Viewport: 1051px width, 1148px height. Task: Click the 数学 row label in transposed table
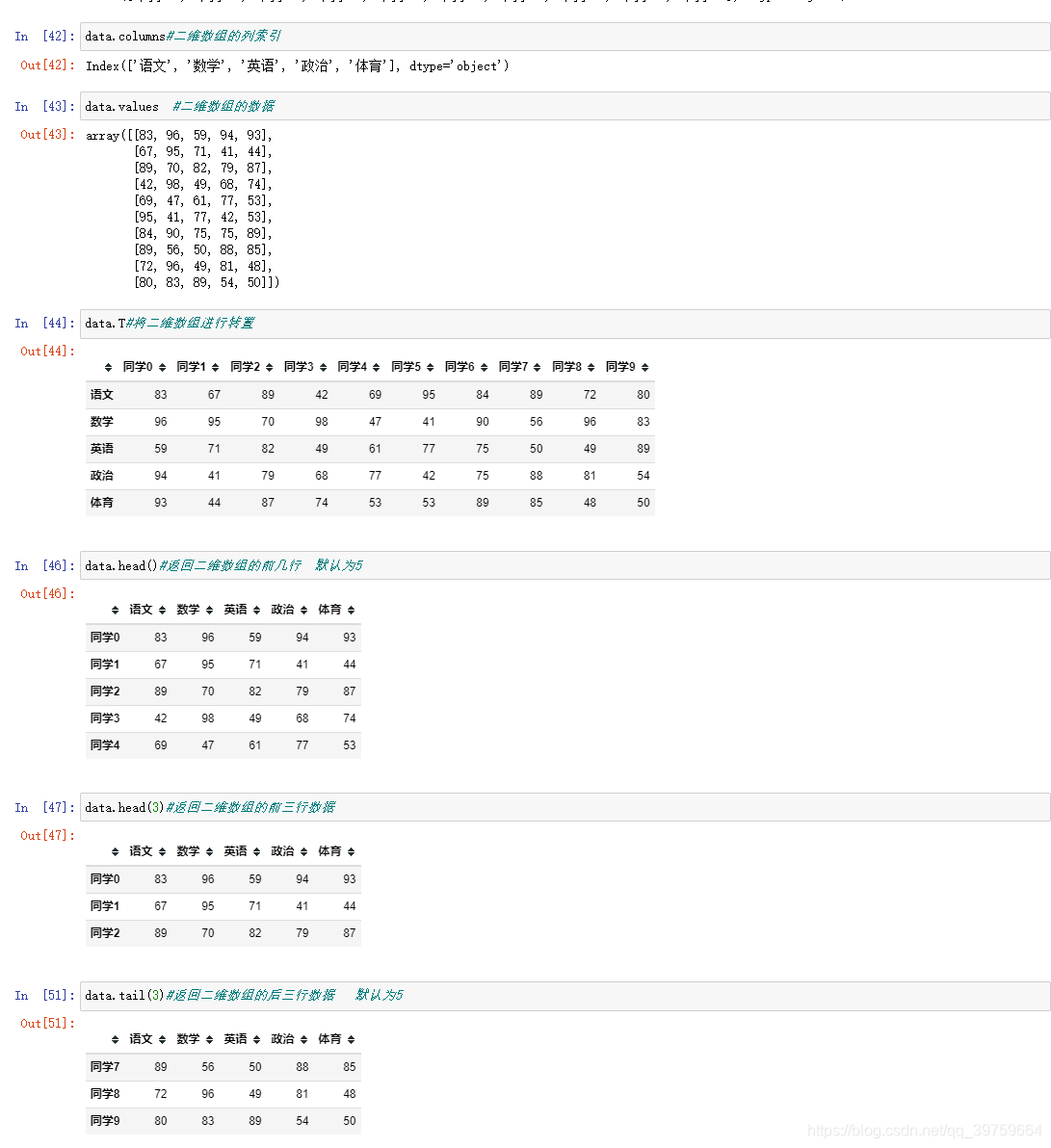(x=102, y=422)
